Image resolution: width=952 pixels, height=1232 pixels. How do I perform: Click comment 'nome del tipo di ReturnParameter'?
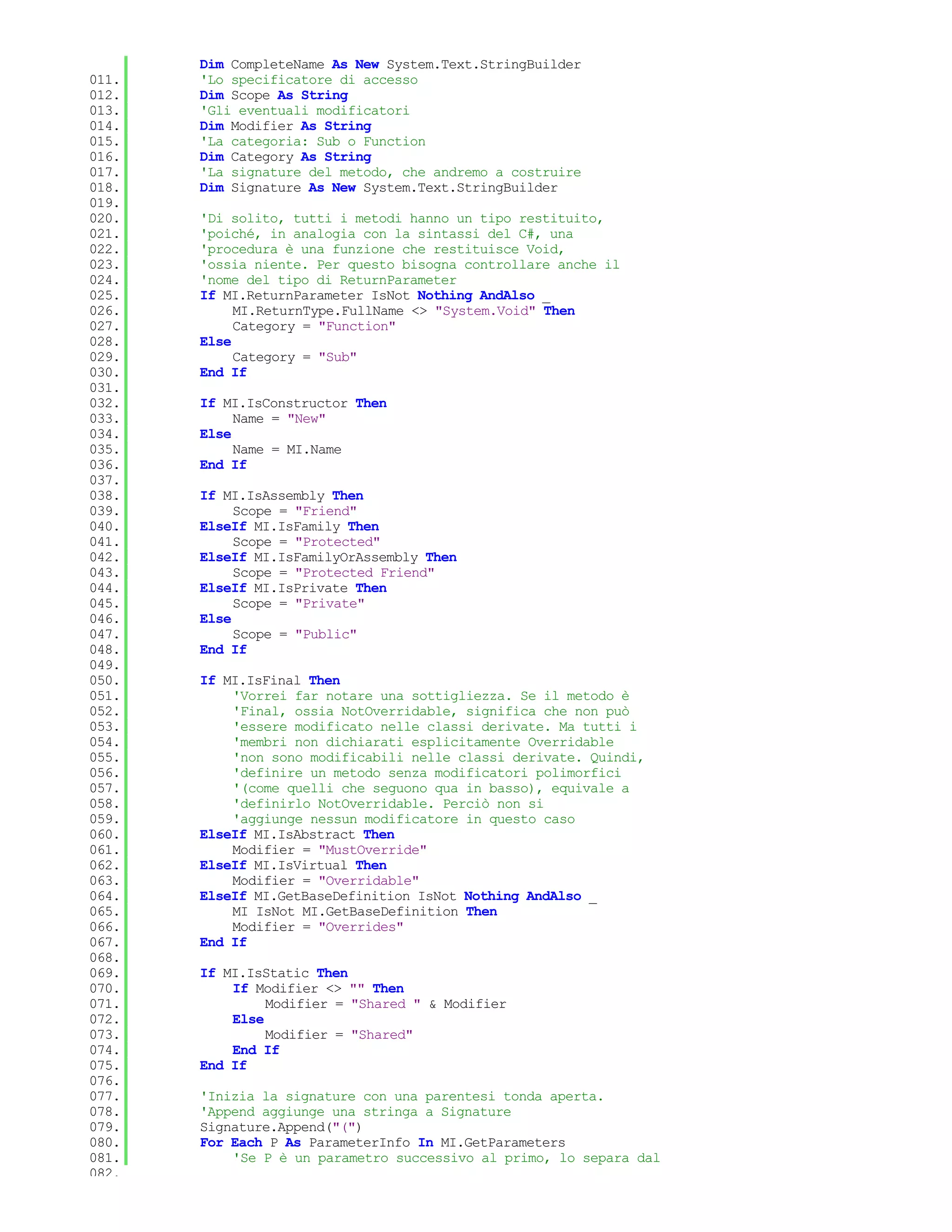click(328, 280)
